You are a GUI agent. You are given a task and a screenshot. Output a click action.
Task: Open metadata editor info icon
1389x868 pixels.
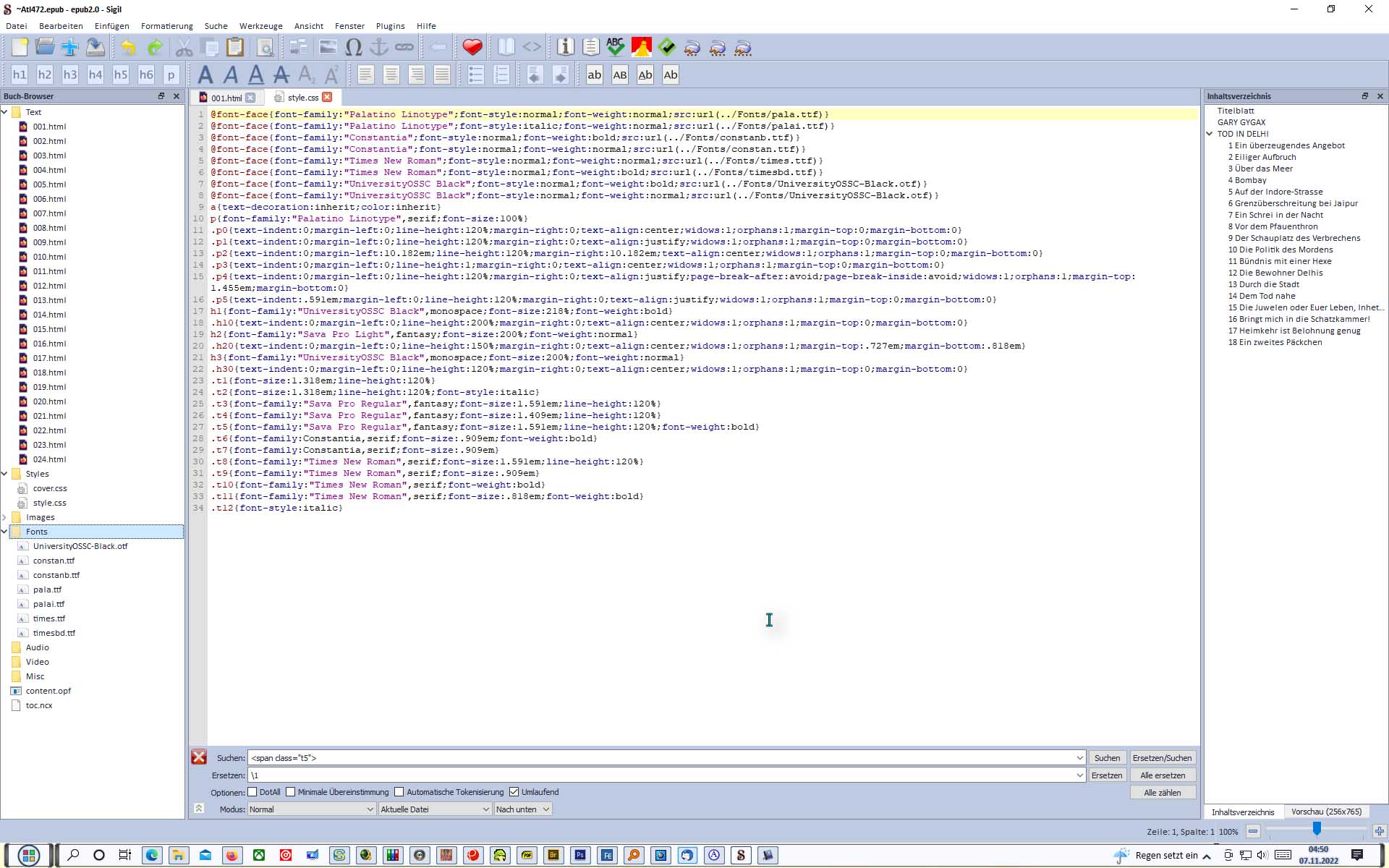click(565, 48)
